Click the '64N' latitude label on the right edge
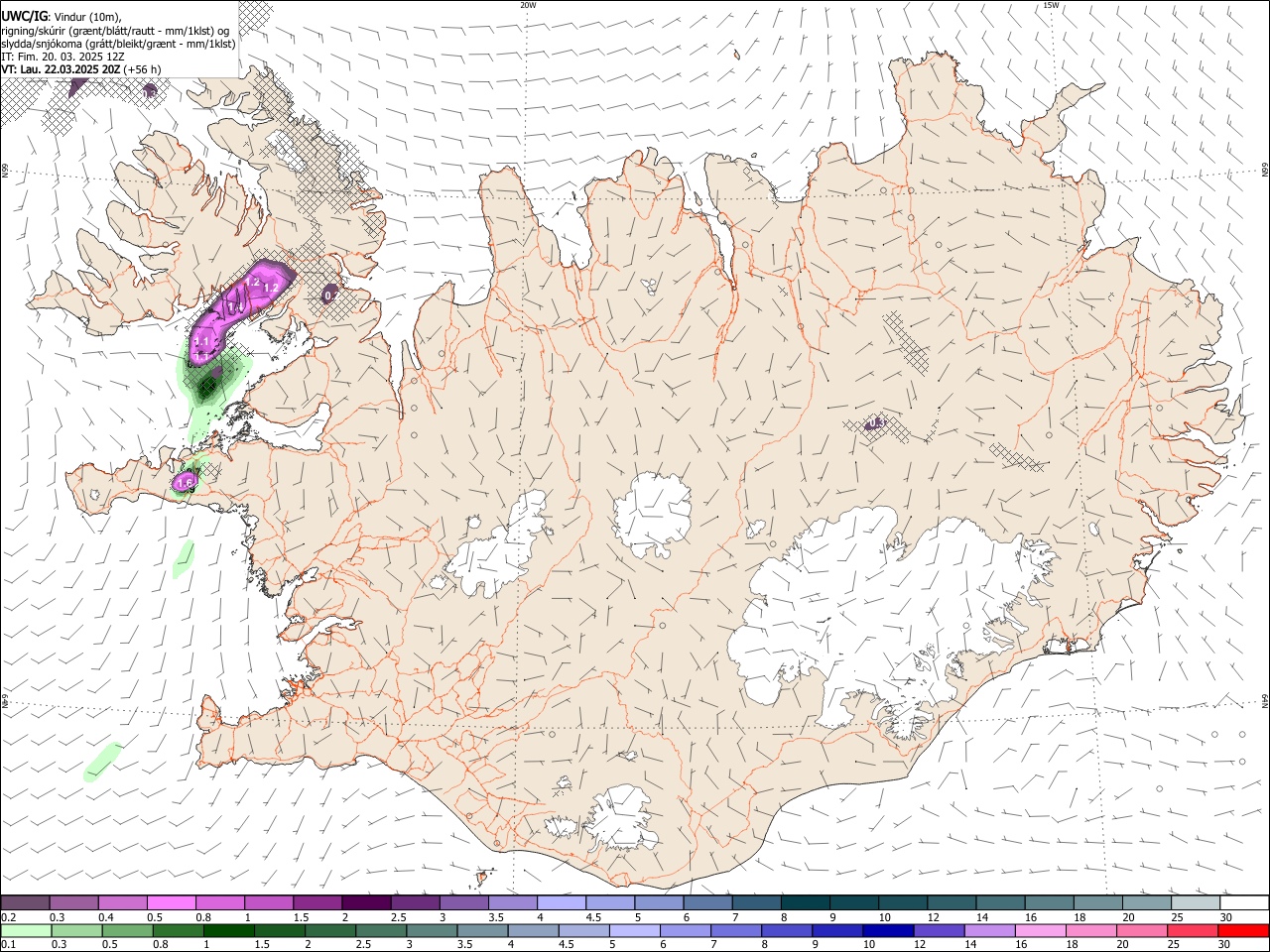Image resolution: width=1270 pixels, height=952 pixels. pyautogui.click(x=1265, y=701)
